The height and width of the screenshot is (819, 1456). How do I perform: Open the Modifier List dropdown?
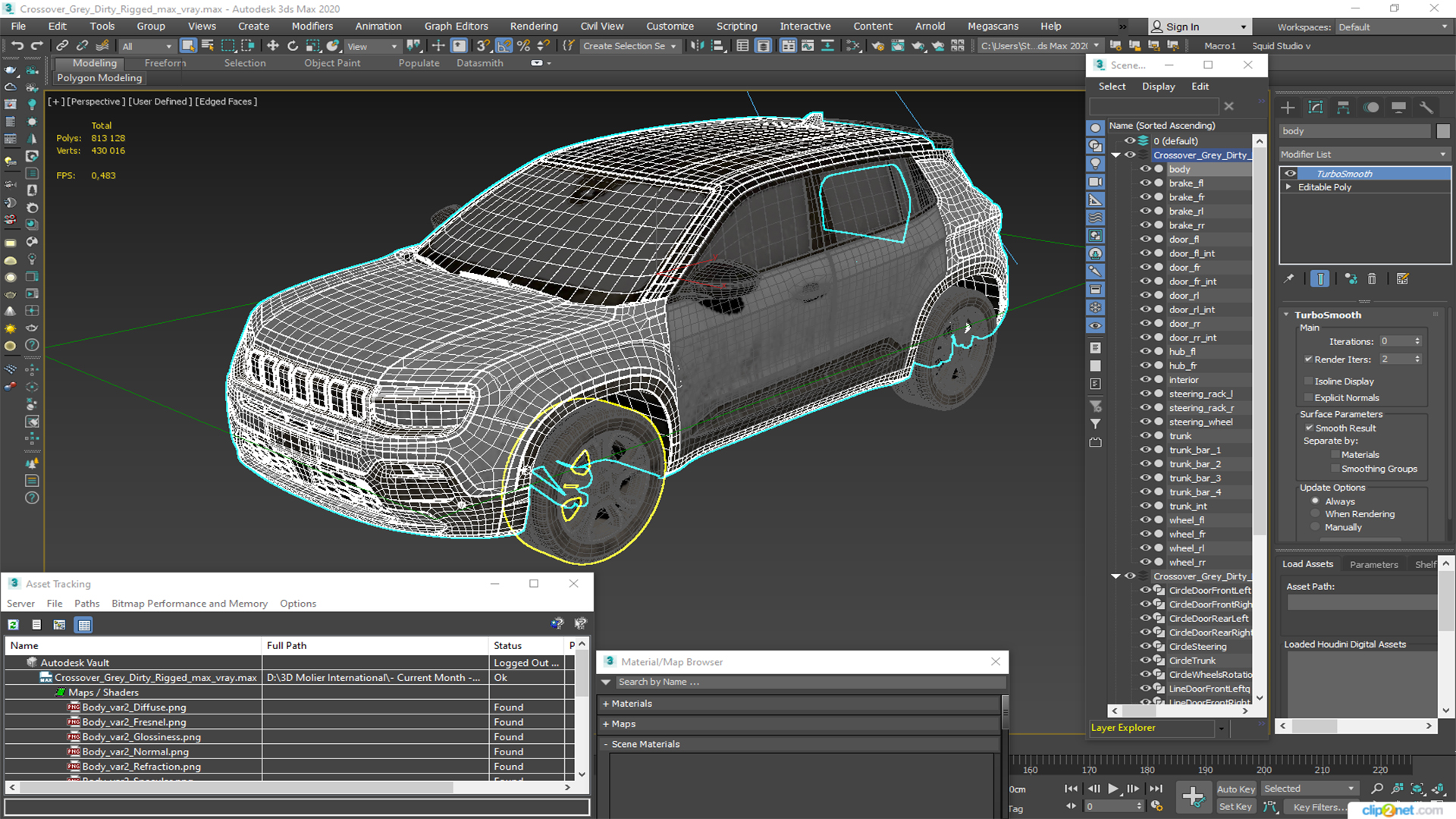pos(1364,154)
